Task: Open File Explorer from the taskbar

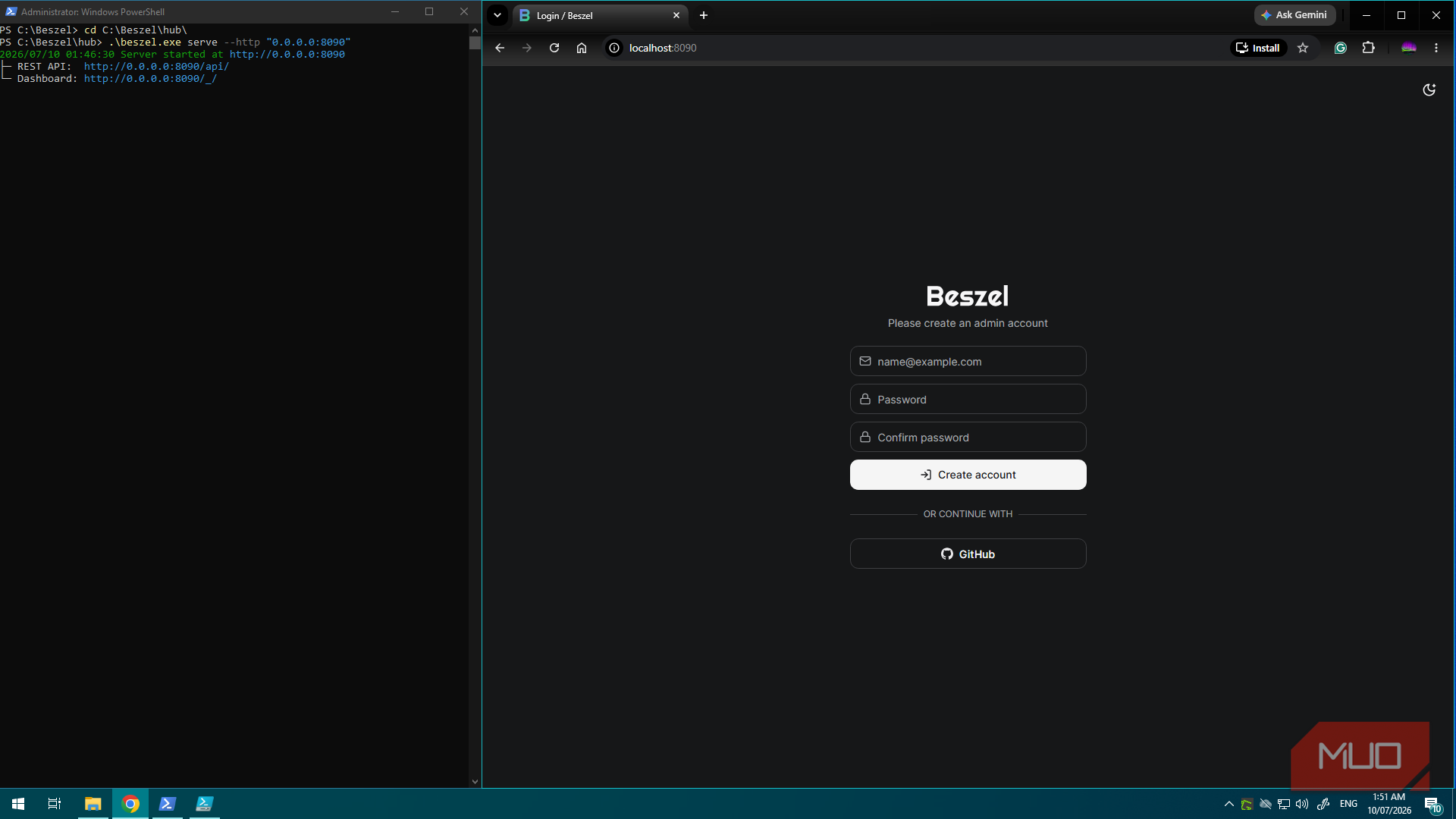Action: coord(93,804)
